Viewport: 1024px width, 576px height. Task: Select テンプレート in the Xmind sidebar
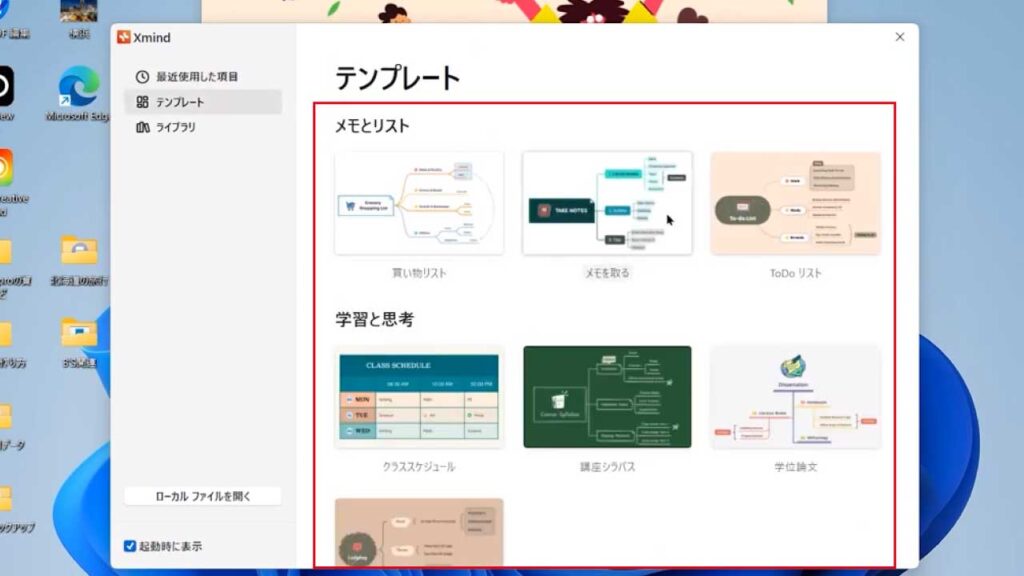tap(202, 102)
